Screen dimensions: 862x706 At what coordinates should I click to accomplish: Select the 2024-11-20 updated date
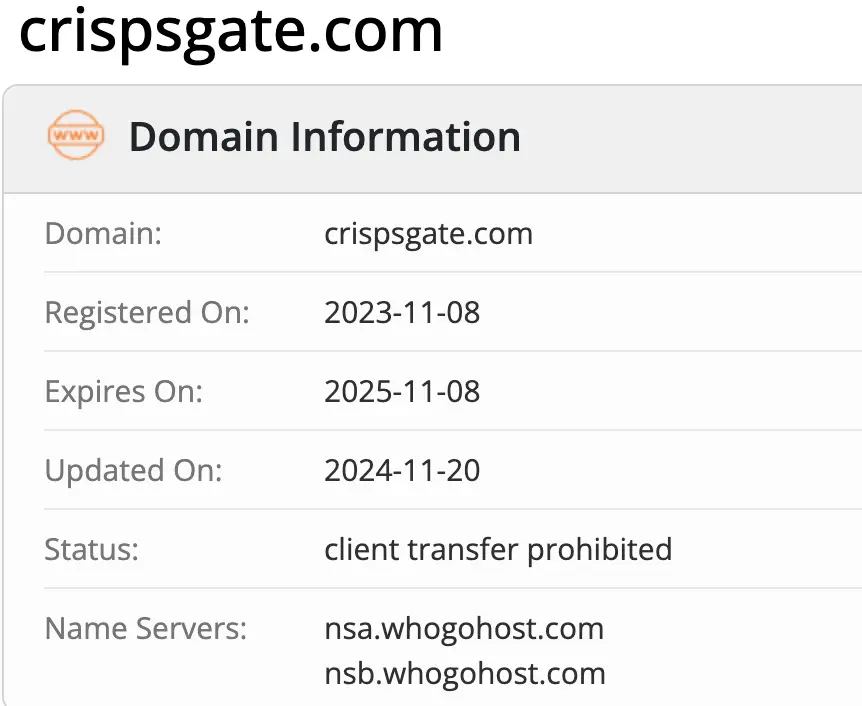coord(402,470)
